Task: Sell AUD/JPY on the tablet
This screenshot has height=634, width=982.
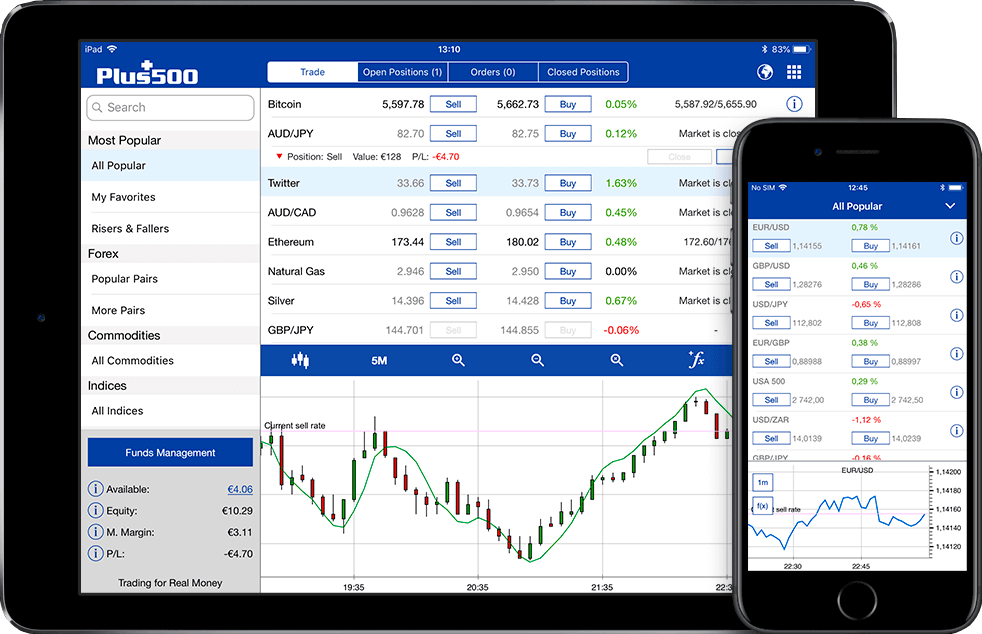Action: click(x=453, y=133)
